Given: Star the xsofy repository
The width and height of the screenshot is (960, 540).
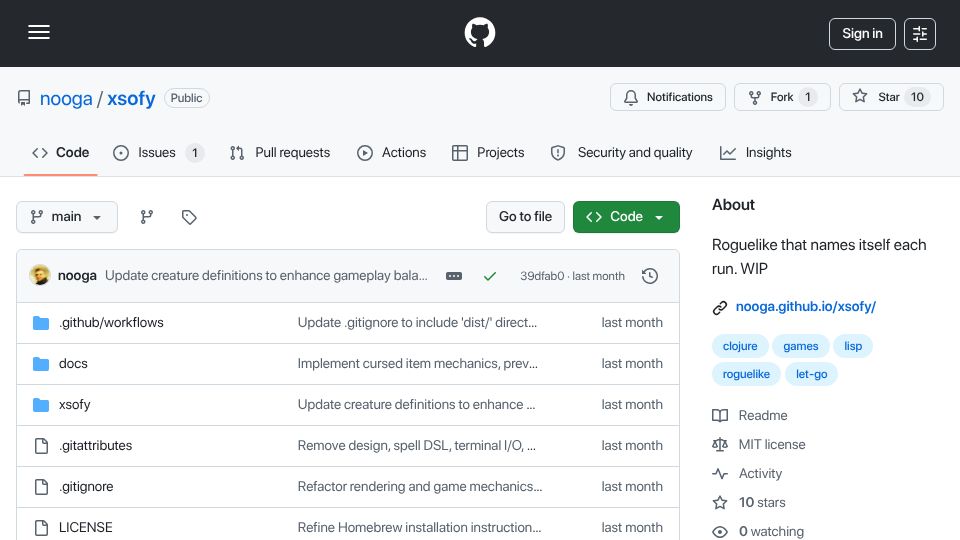Looking at the screenshot, I should pyautogui.click(x=891, y=97).
